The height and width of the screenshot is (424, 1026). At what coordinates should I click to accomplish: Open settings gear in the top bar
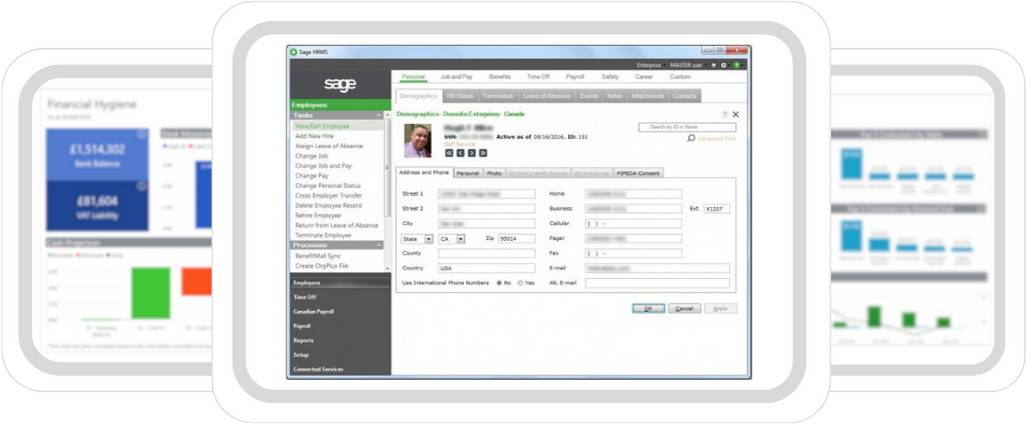coord(723,65)
